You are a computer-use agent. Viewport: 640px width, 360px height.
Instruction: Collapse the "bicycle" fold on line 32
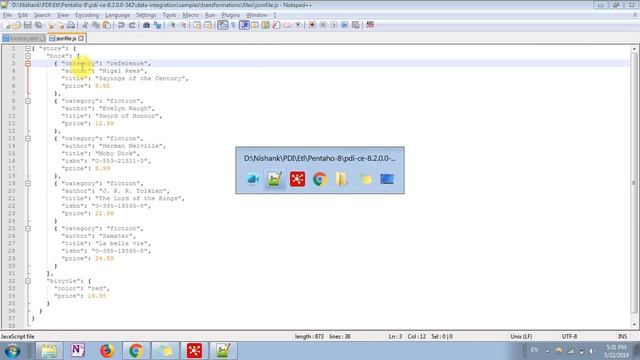pyautogui.click(x=28, y=281)
